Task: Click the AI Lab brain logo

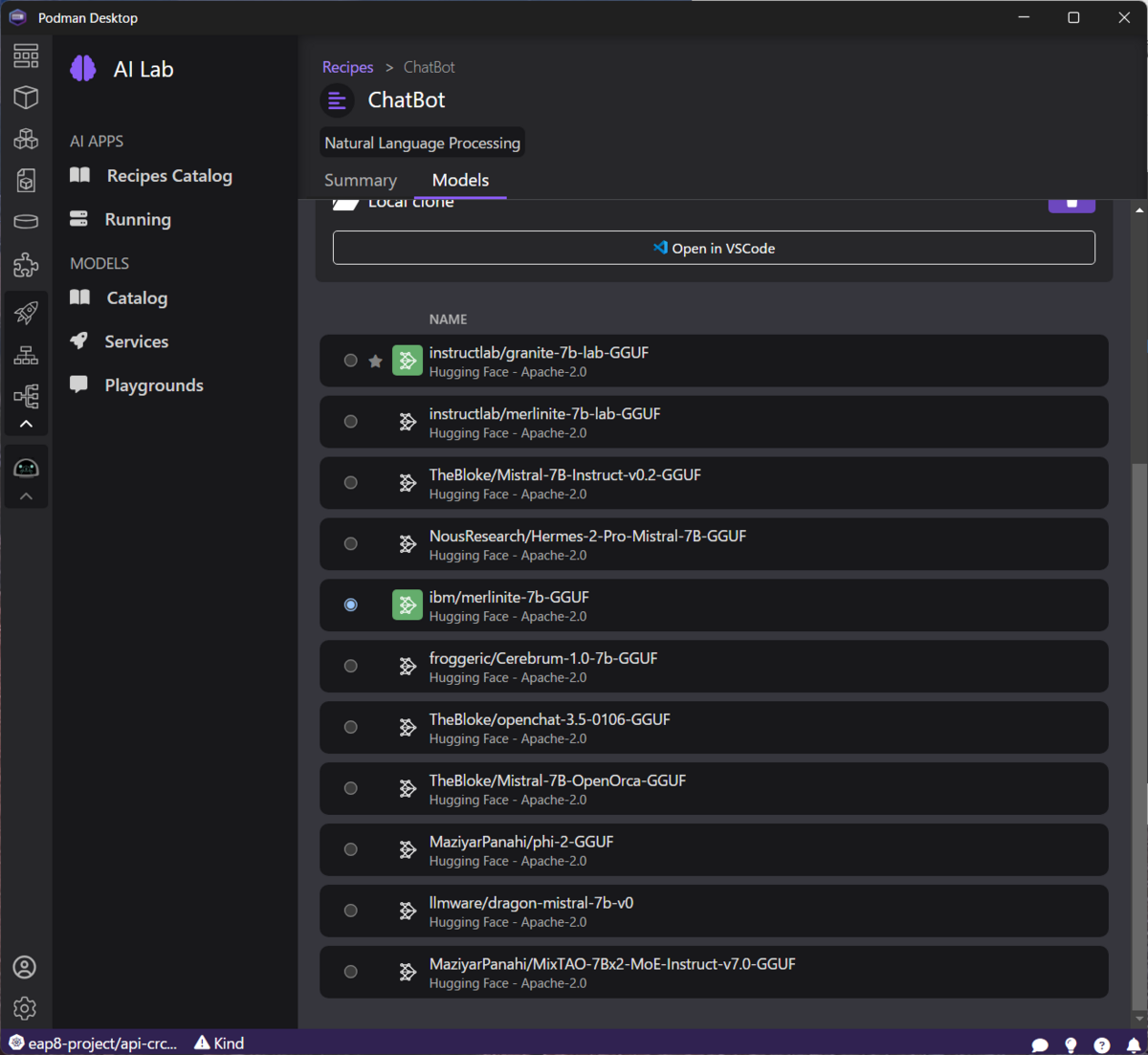Action: click(83, 68)
